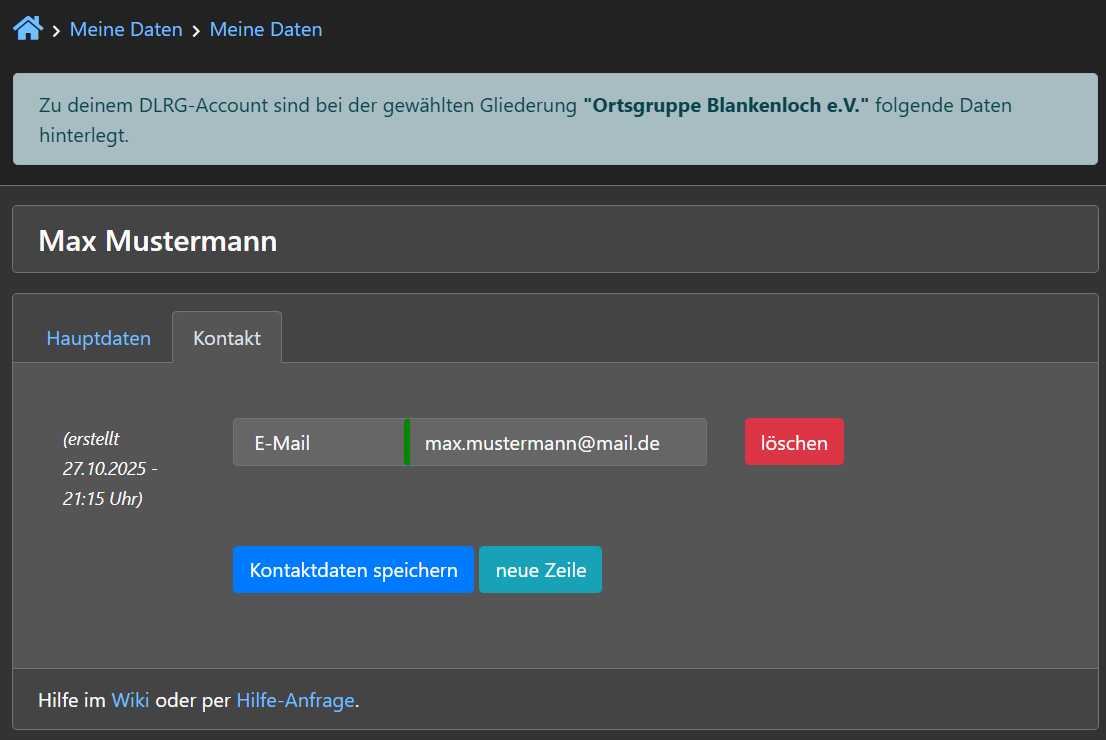The width and height of the screenshot is (1106, 740).
Task: Click the green validation bar beside the email
Action: pos(407,442)
